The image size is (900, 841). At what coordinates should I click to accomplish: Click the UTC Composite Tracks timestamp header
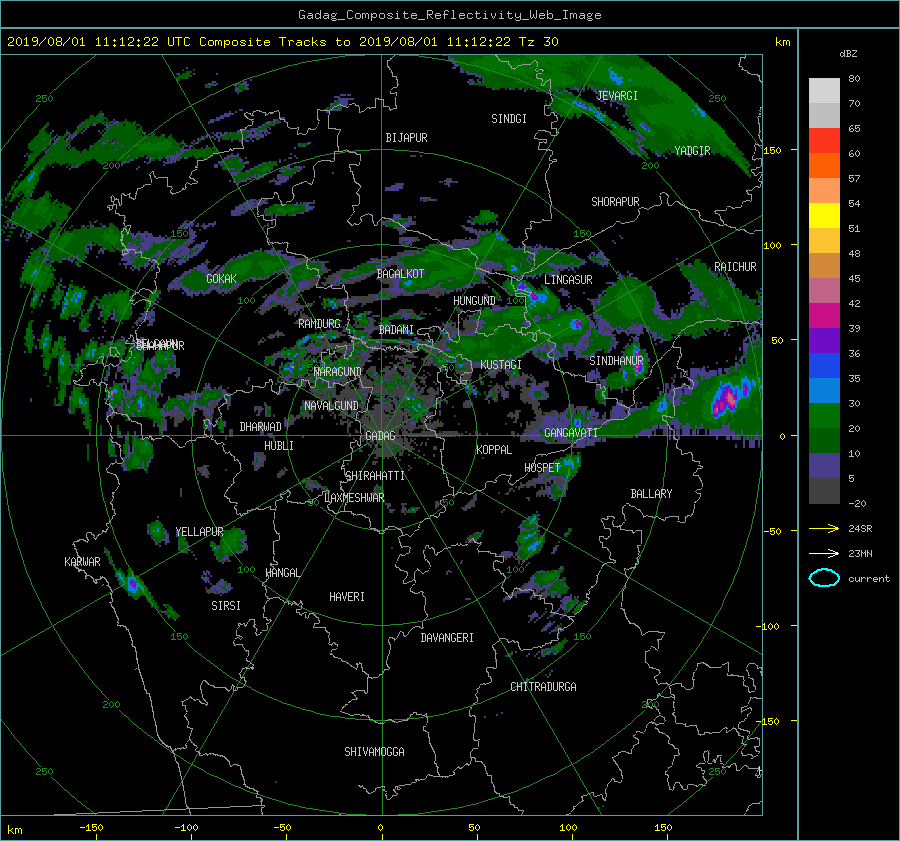[282, 42]
